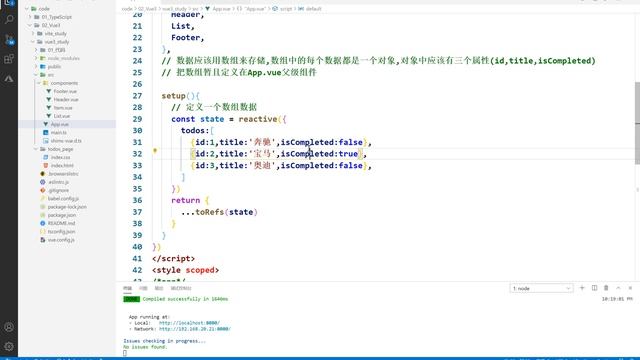Open Header.vue in the file tree
Screen dimensions: 640x360
pyautogui.click(x=66, y=100)
